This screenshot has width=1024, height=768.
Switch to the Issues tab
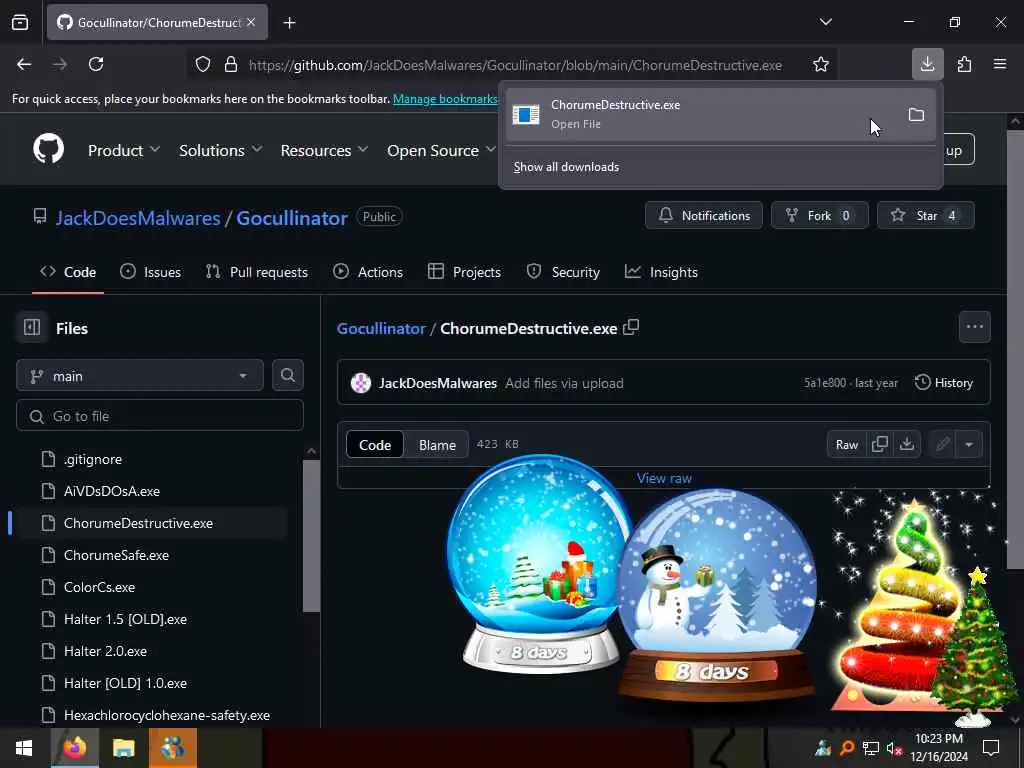[x=150, y=272]
